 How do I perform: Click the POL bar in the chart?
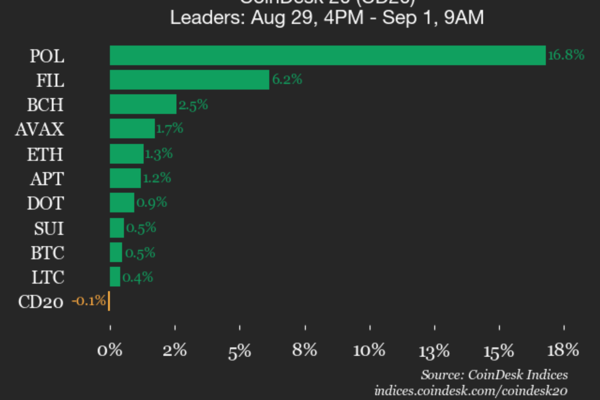click(327, 55)
